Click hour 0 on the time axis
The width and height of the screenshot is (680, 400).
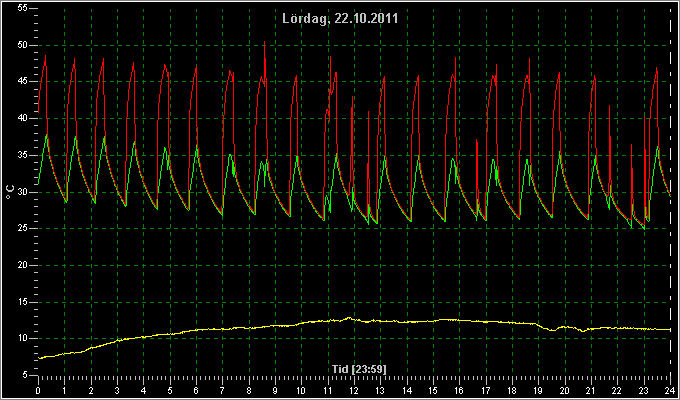pyautogui.click(x=38, y=390)
